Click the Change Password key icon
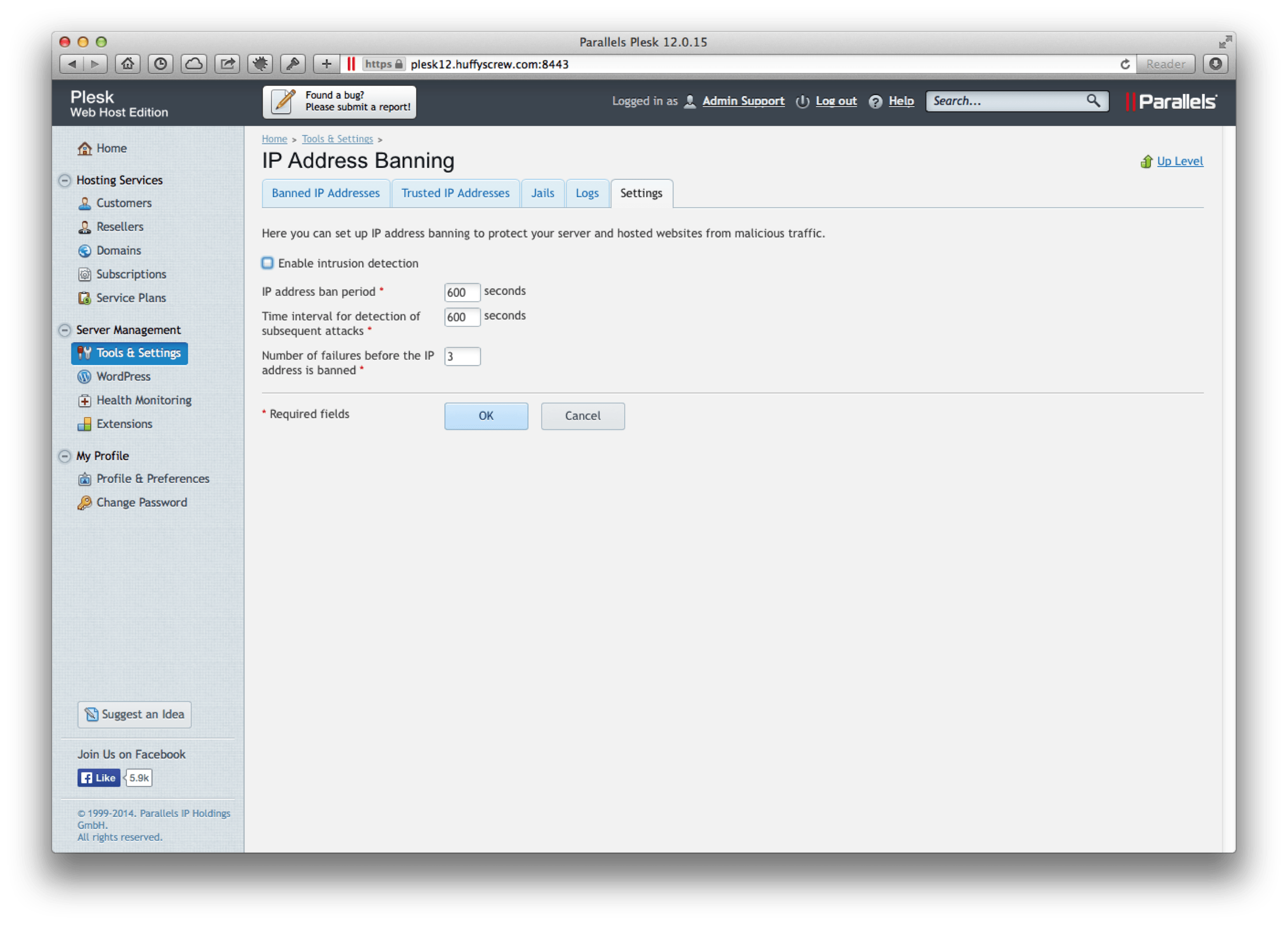 click(85, 503)
